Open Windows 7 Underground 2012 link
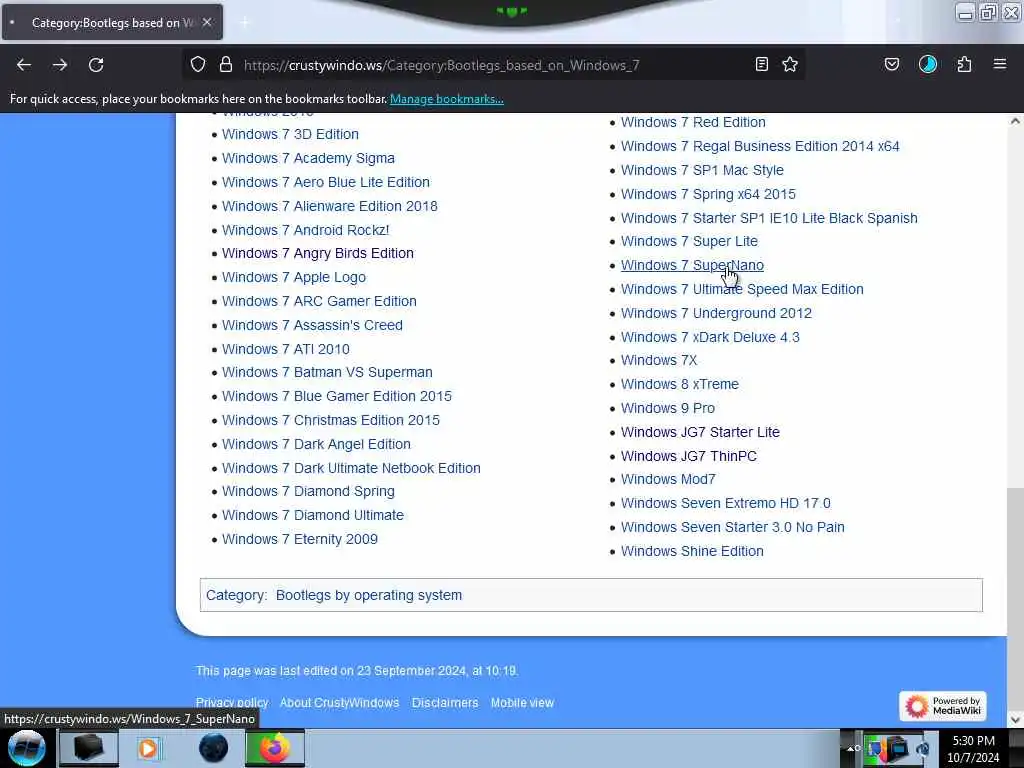 pyautogui.click(x=716, y=313)
